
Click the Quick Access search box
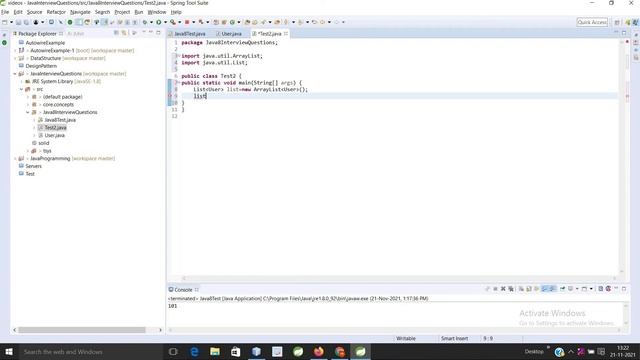tap(592, 22)
